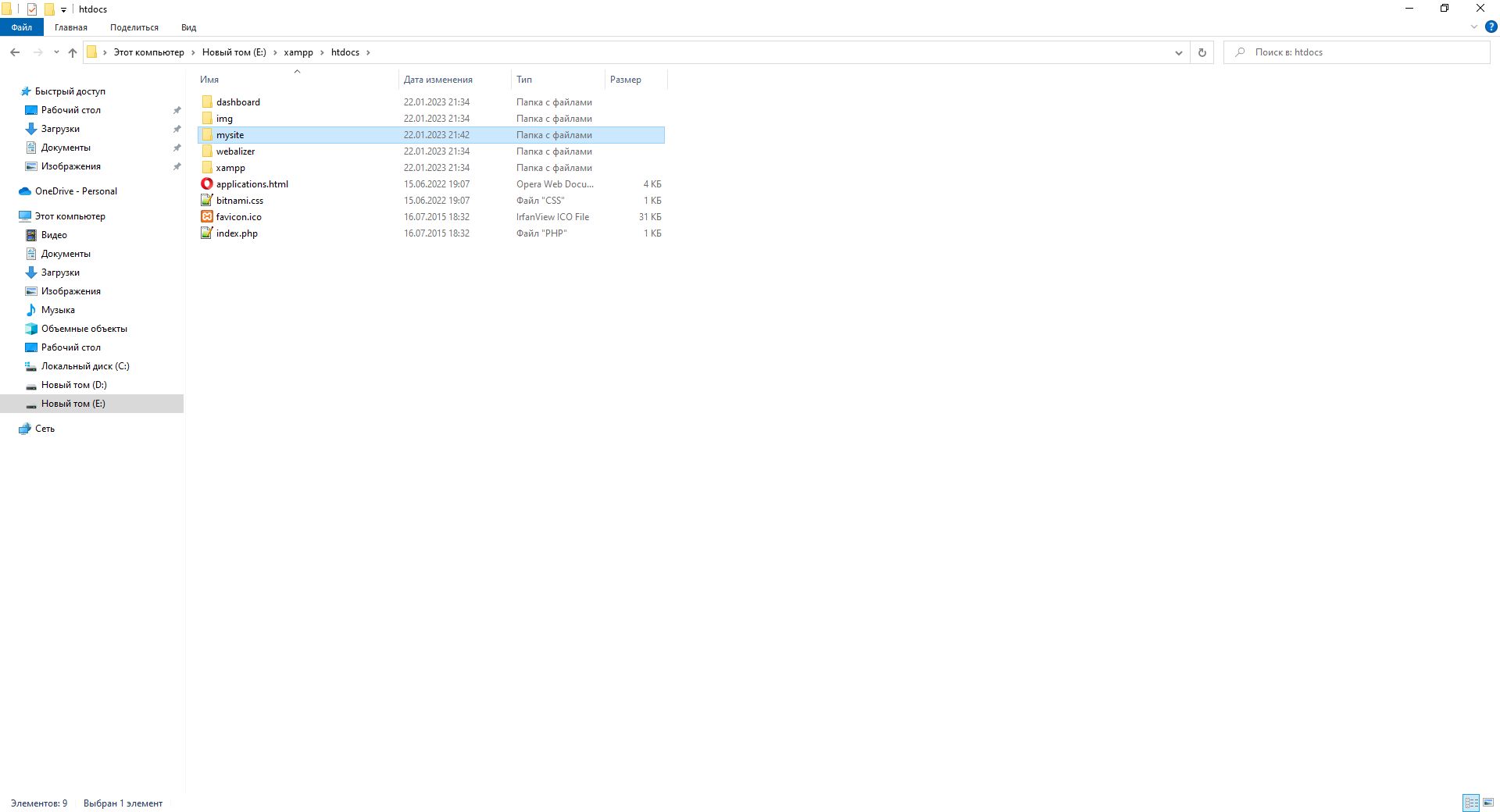This screenshot has width=1500, height=812.
Task: Select the dashboard folder icon
Action: (x=207, y=102)
